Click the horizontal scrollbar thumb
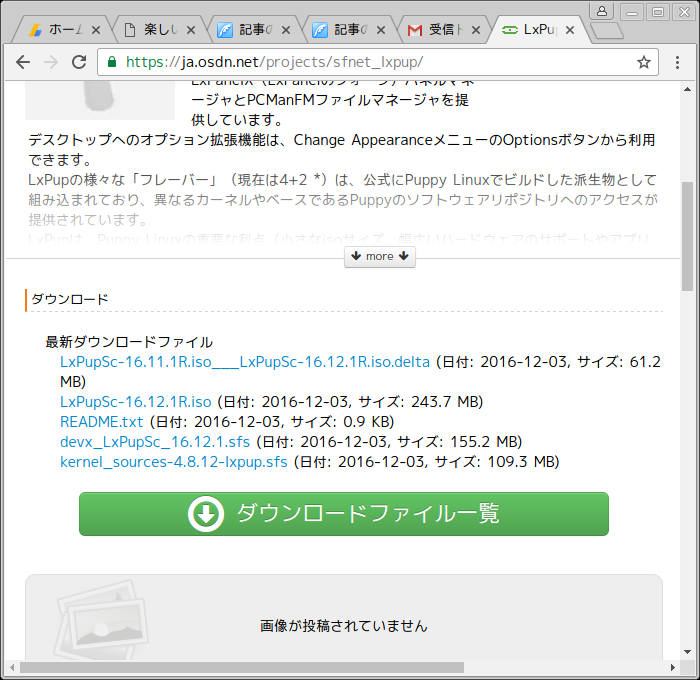700x680 pixels. click(242, 667)
